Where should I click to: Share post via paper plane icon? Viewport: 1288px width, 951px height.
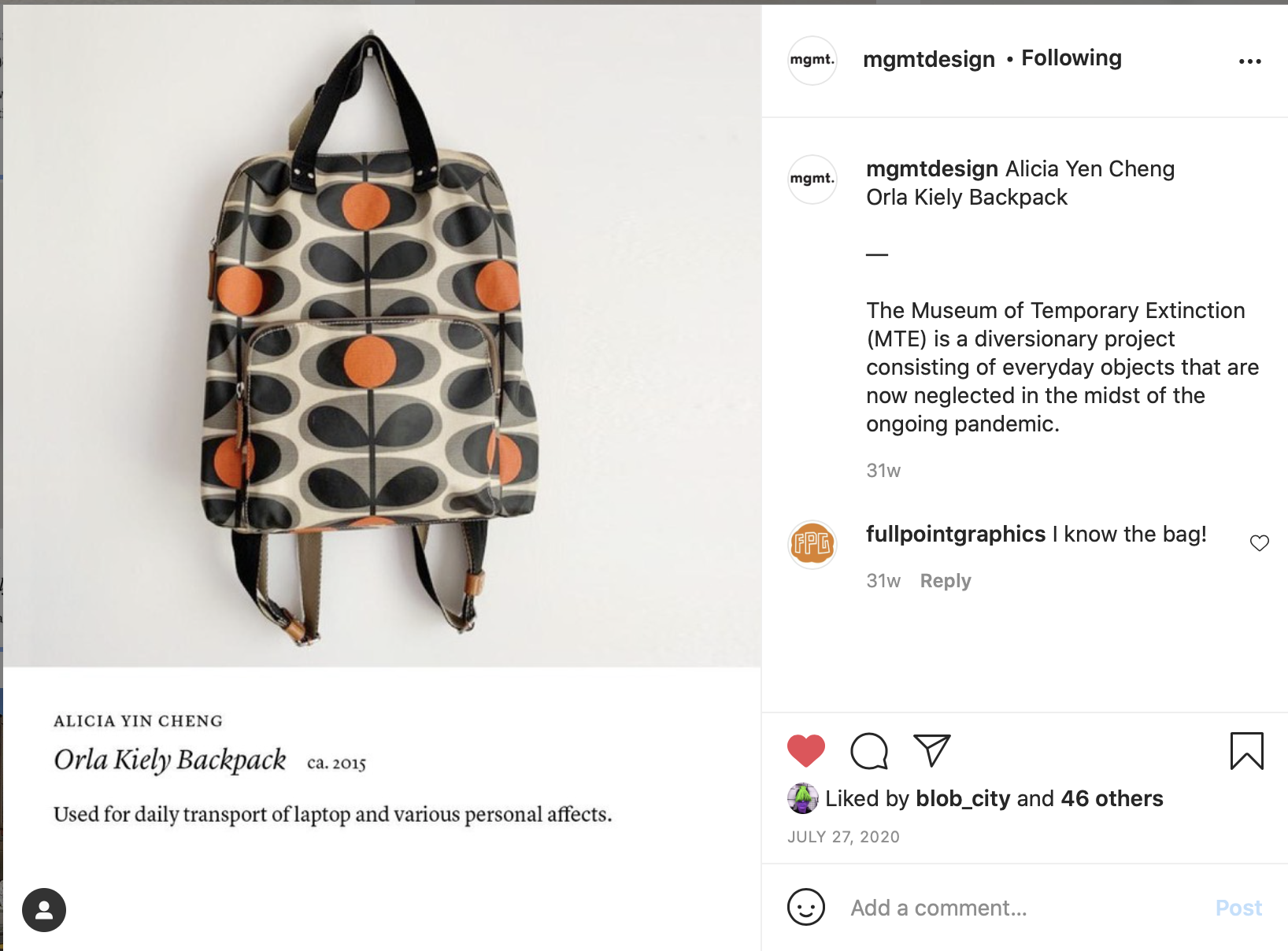click(932, 750)
